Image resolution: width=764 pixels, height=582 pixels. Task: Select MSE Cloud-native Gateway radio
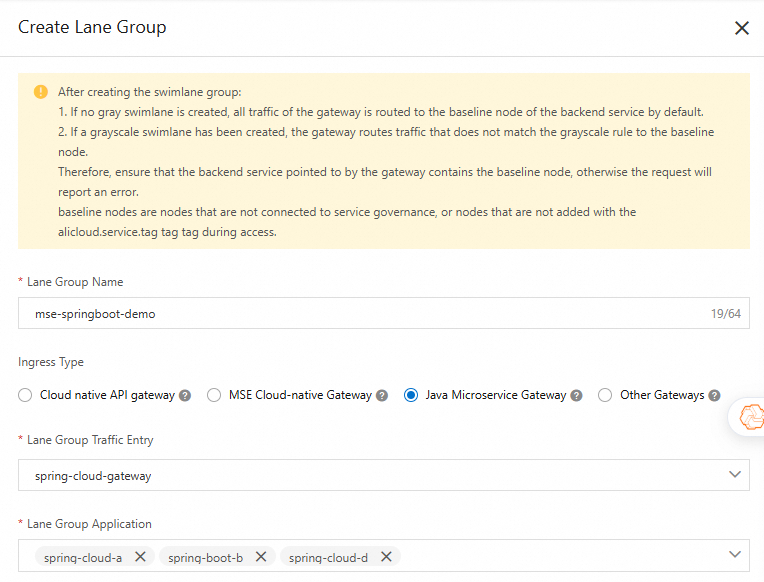[x=214, y=395]
